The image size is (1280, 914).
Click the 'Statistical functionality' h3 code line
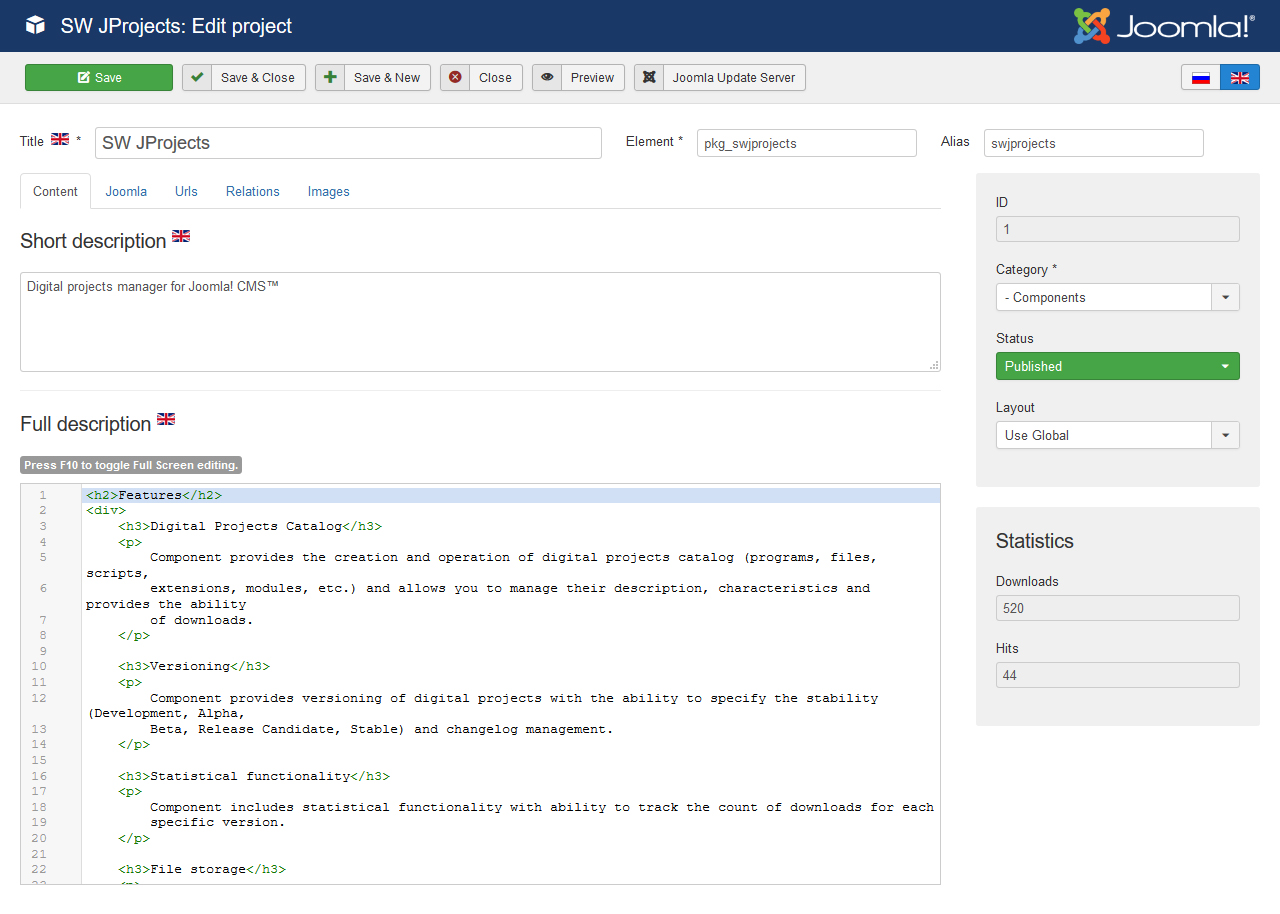coord(254,776)
